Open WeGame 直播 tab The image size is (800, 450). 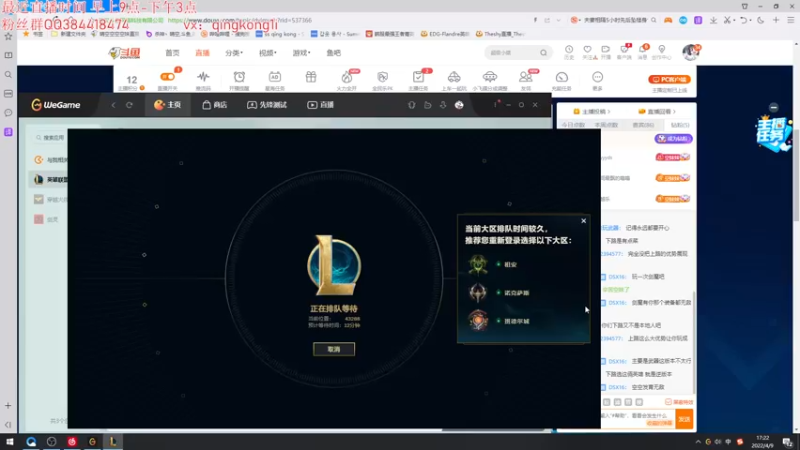tap(320, 105)
